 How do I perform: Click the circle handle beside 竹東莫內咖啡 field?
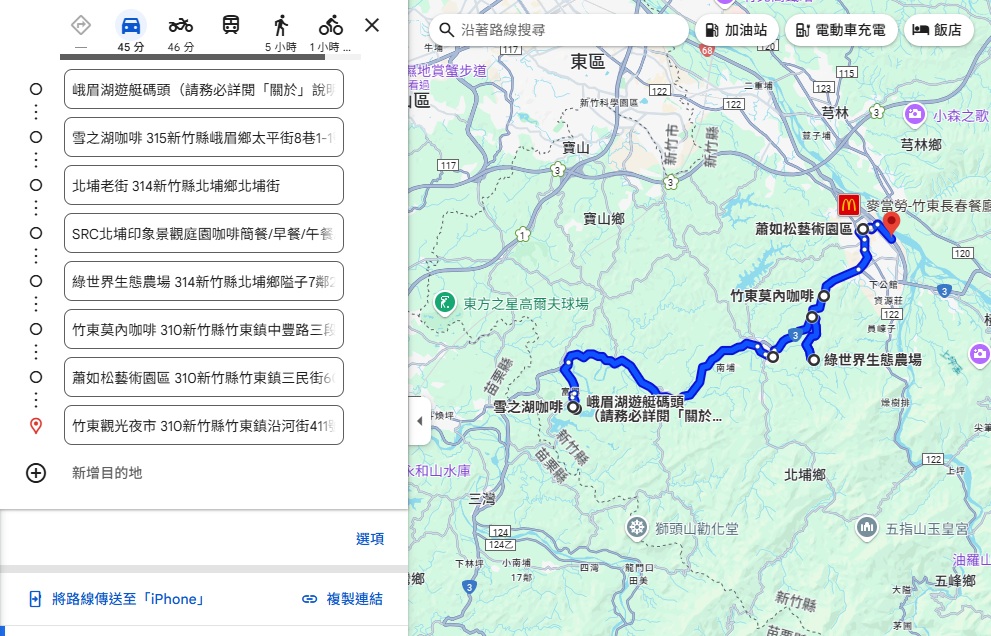[36, 329]
